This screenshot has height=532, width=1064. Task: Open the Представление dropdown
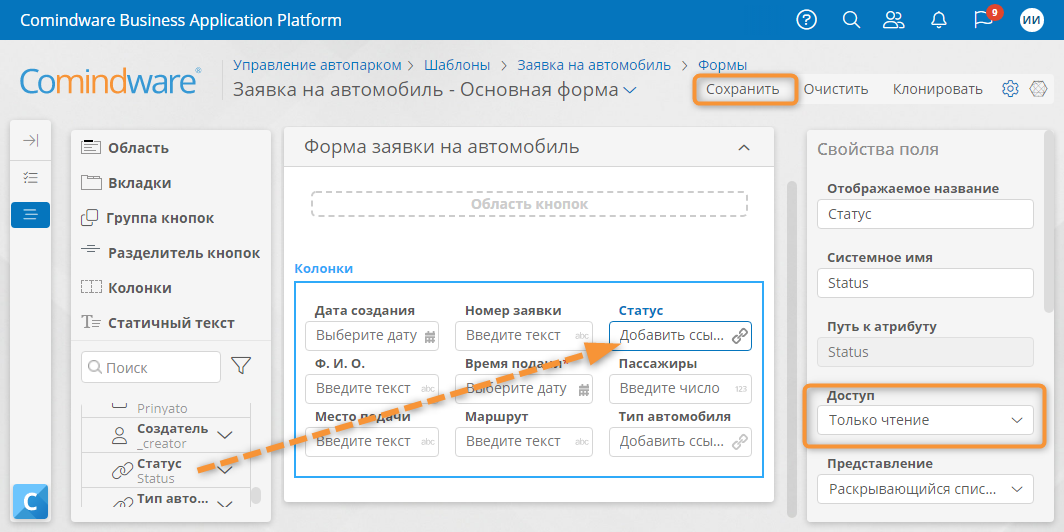coord(925,489)
